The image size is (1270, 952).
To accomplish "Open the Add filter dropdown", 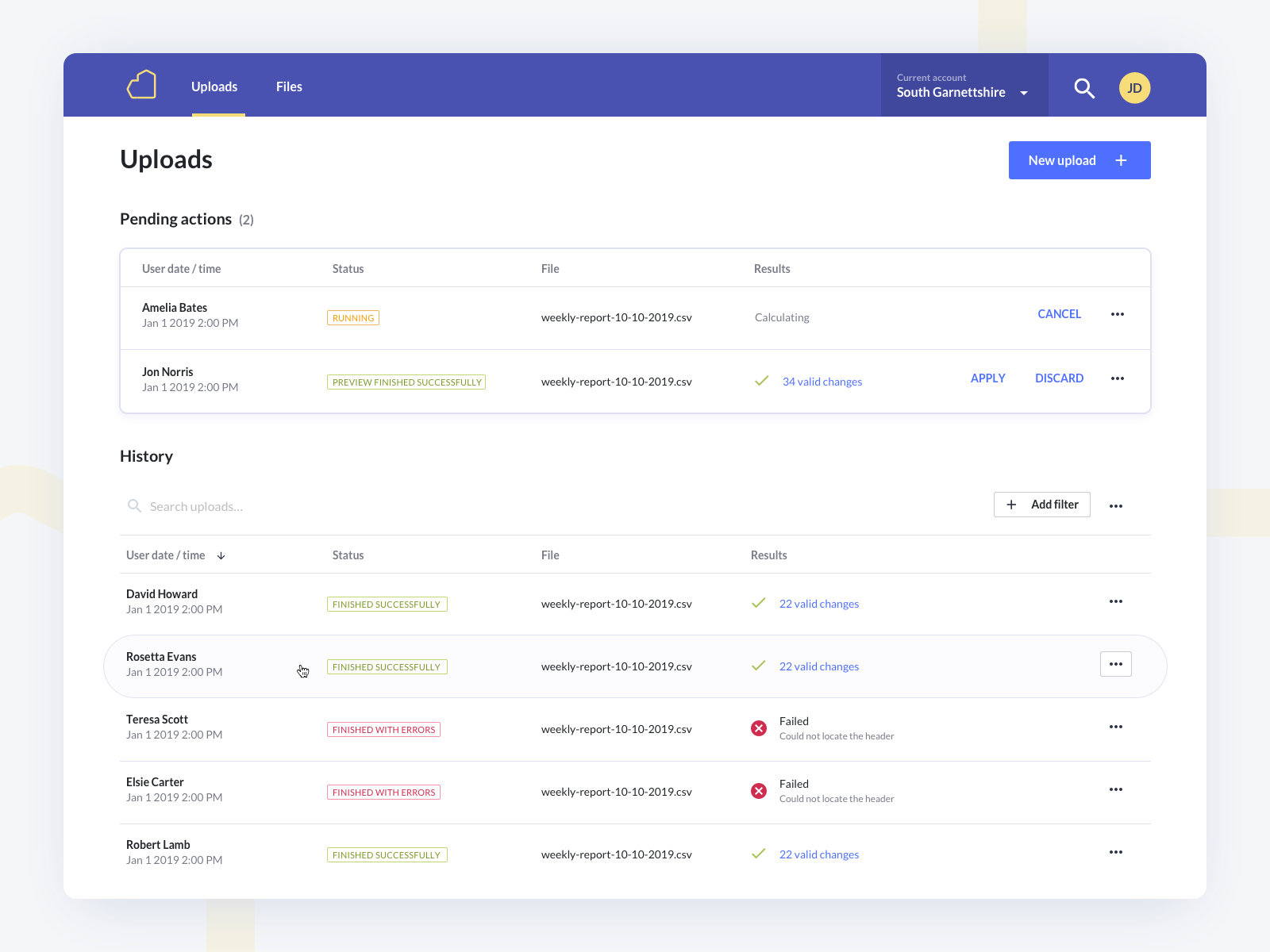I will [x=1041, y=505].
